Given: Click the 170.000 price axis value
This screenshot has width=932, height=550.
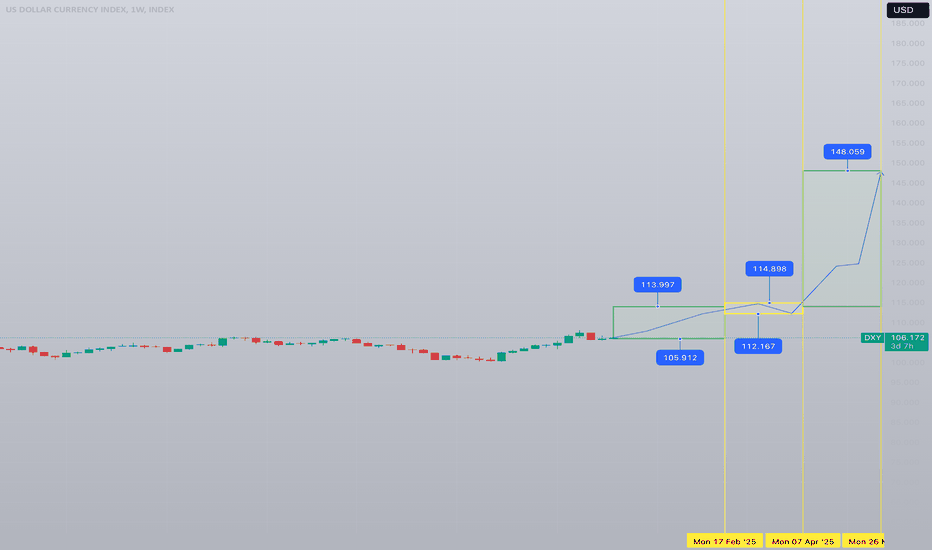Looking at the screenshot, I should (908, 83).
